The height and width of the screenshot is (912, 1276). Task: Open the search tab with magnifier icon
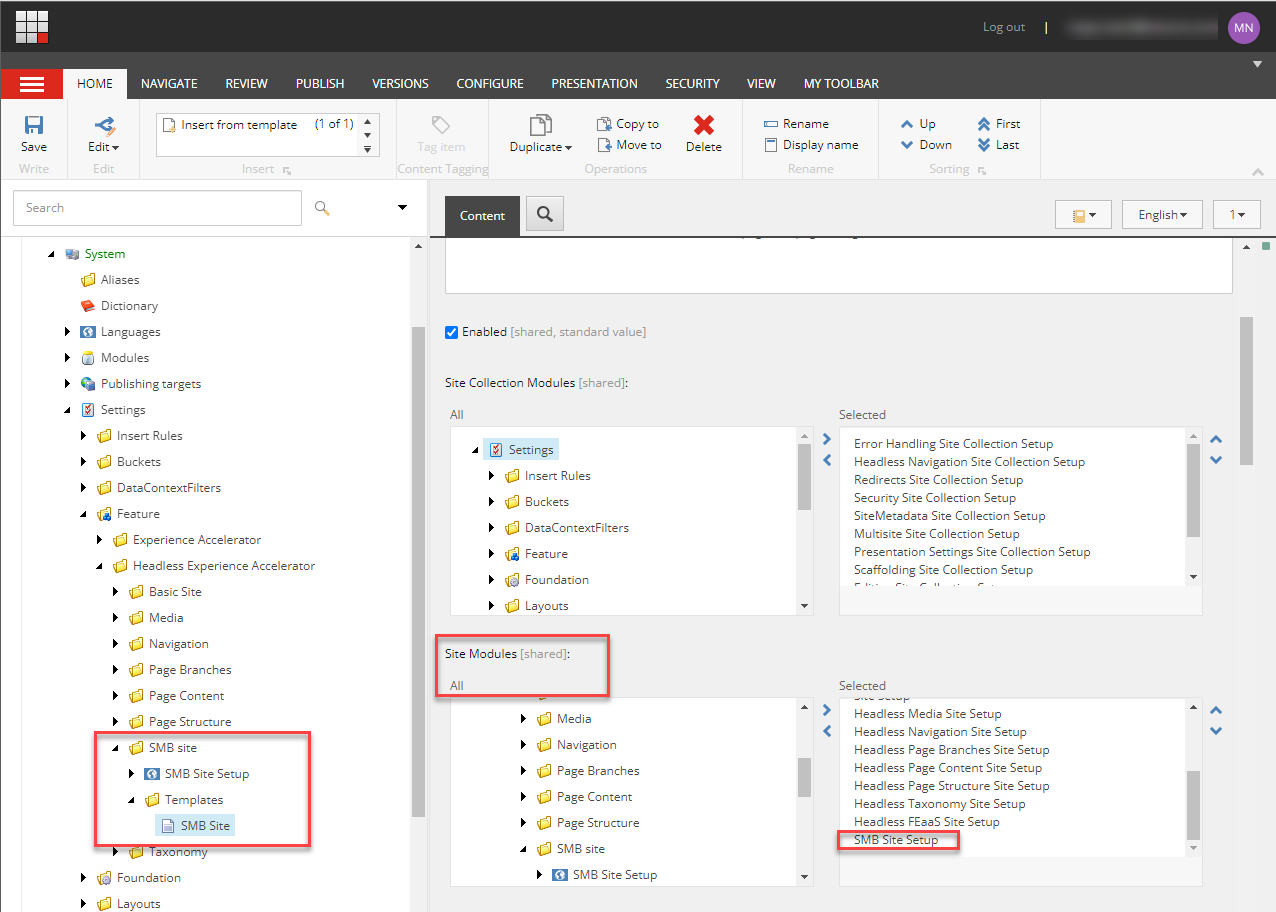click(x=545, y=214)
